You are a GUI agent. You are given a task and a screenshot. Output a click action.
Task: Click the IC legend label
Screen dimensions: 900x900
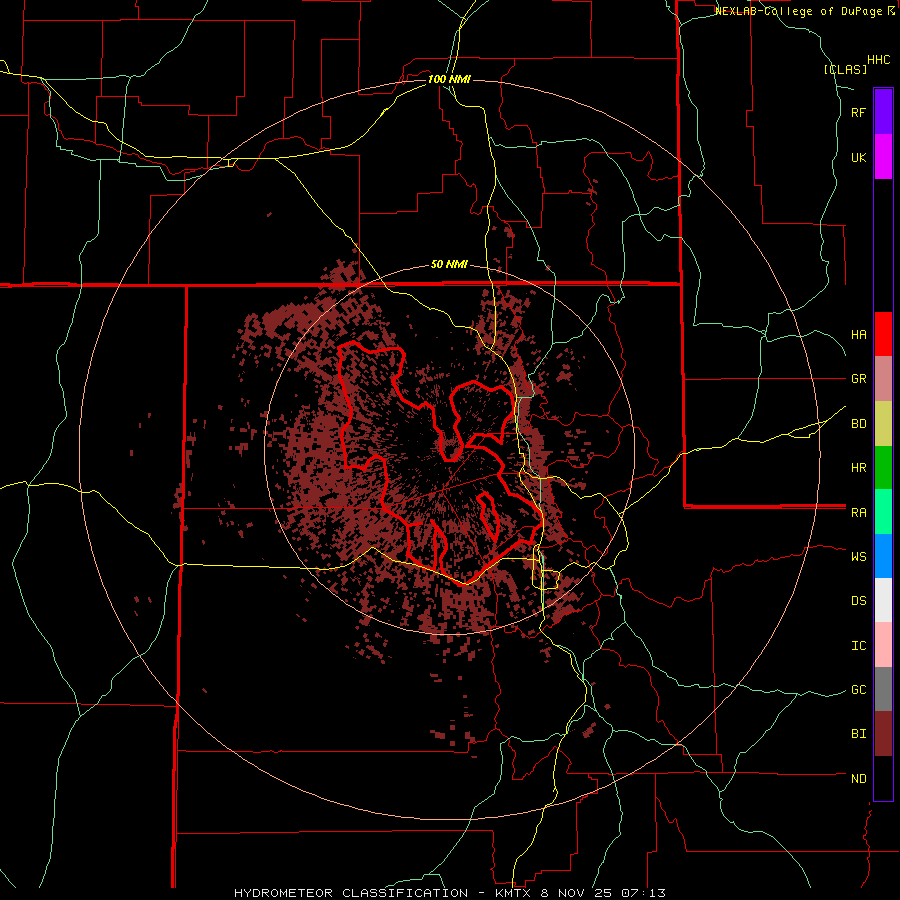click(x=858, y=645)
